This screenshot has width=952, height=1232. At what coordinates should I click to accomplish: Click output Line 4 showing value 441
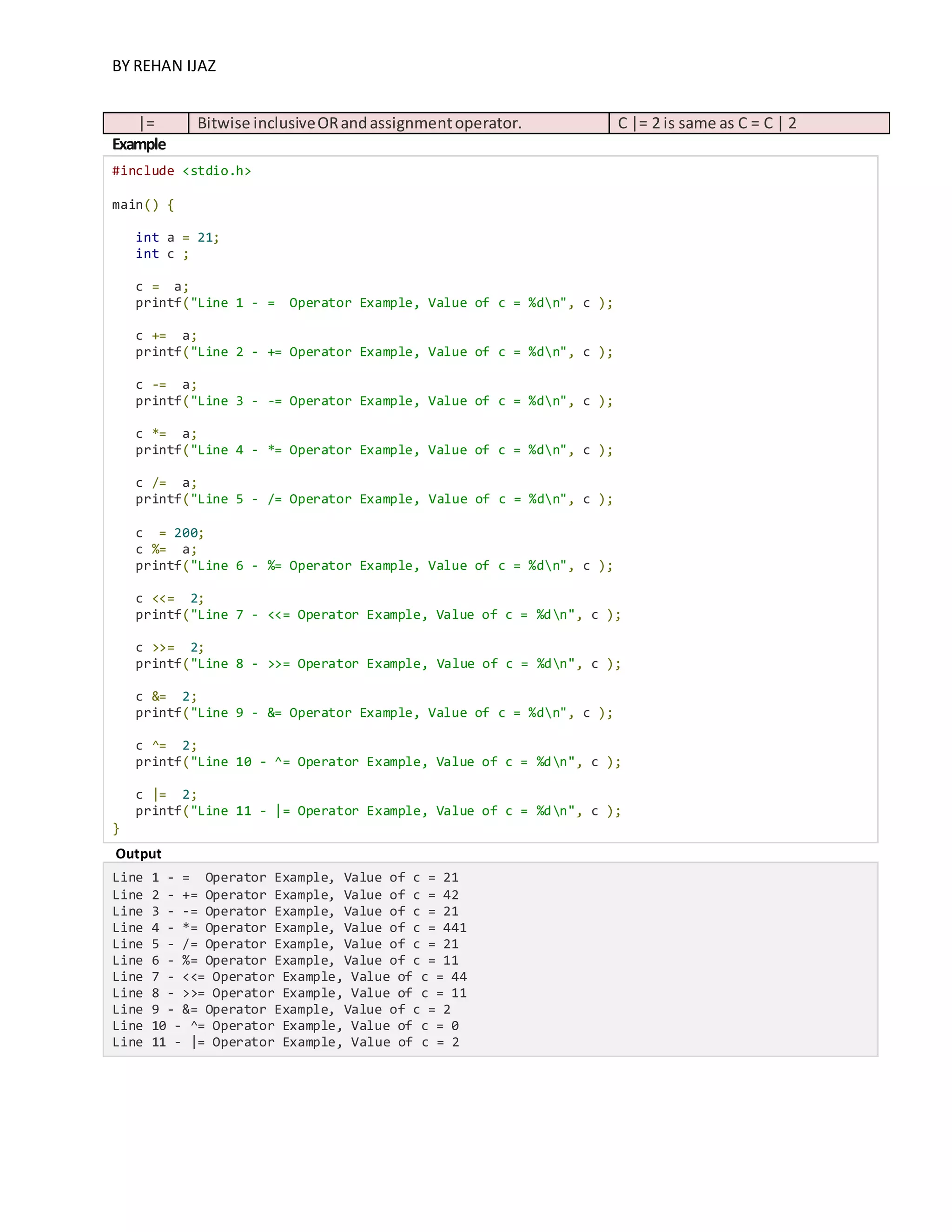(289, 928)
